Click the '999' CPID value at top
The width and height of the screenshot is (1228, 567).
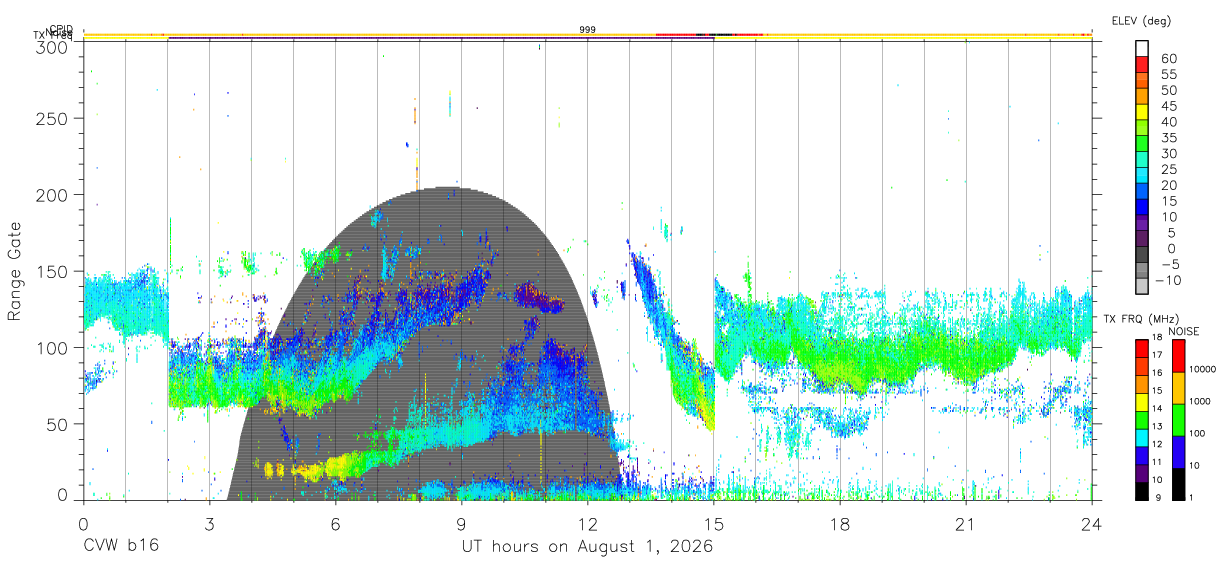(x=588, y=30)
